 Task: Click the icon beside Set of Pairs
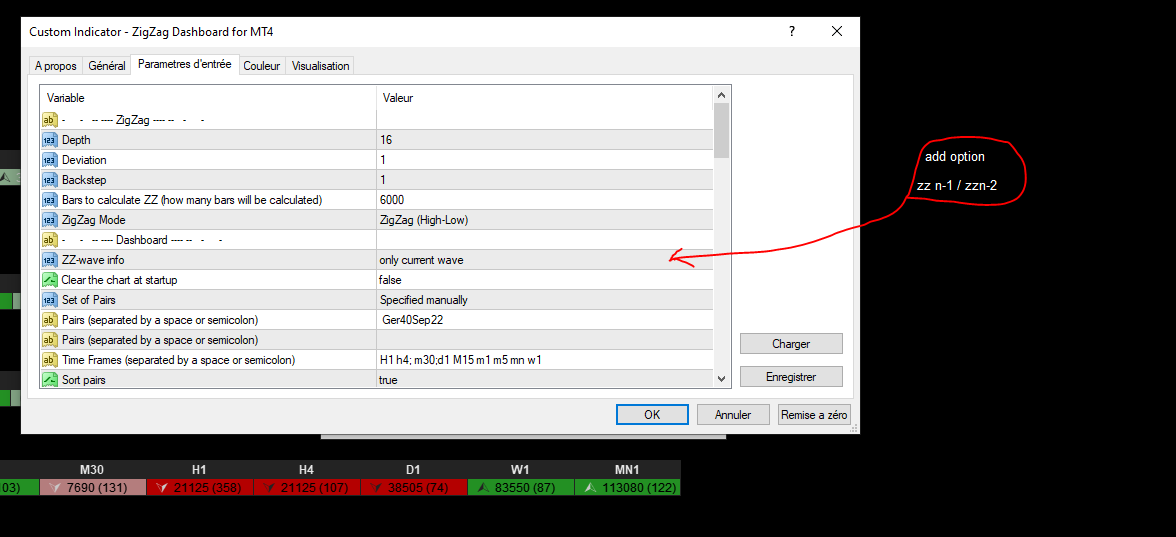tap(50, 300)
